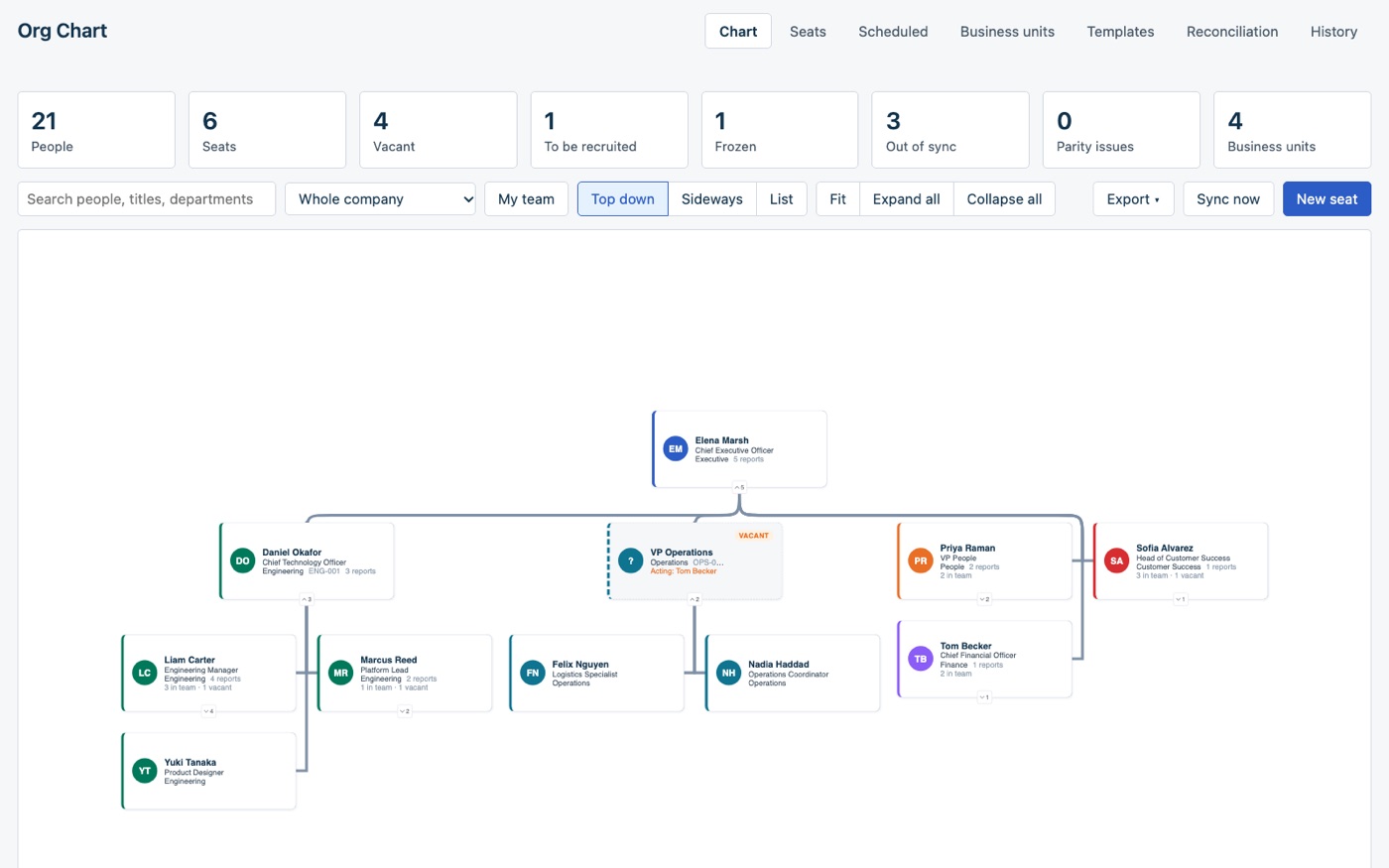Click the 4 Vacant stat card
The width and height of the screenshot is (1389, 868).
click(439, 130)
